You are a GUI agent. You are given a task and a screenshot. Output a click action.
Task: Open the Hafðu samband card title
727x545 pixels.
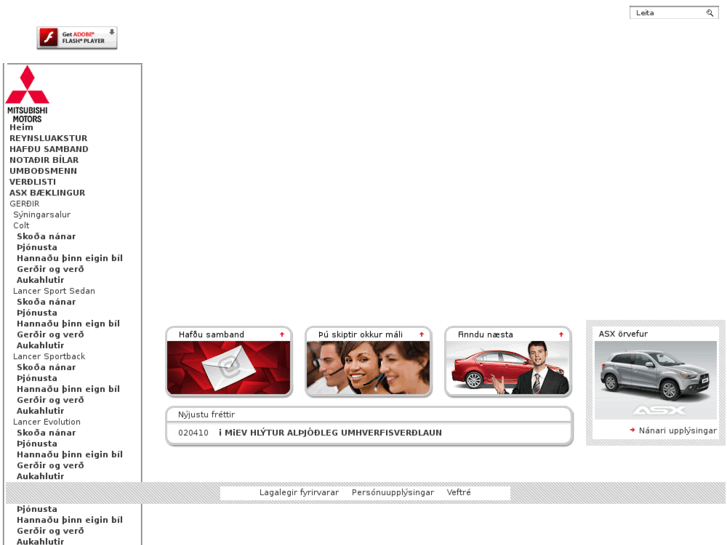coord(211,334)
